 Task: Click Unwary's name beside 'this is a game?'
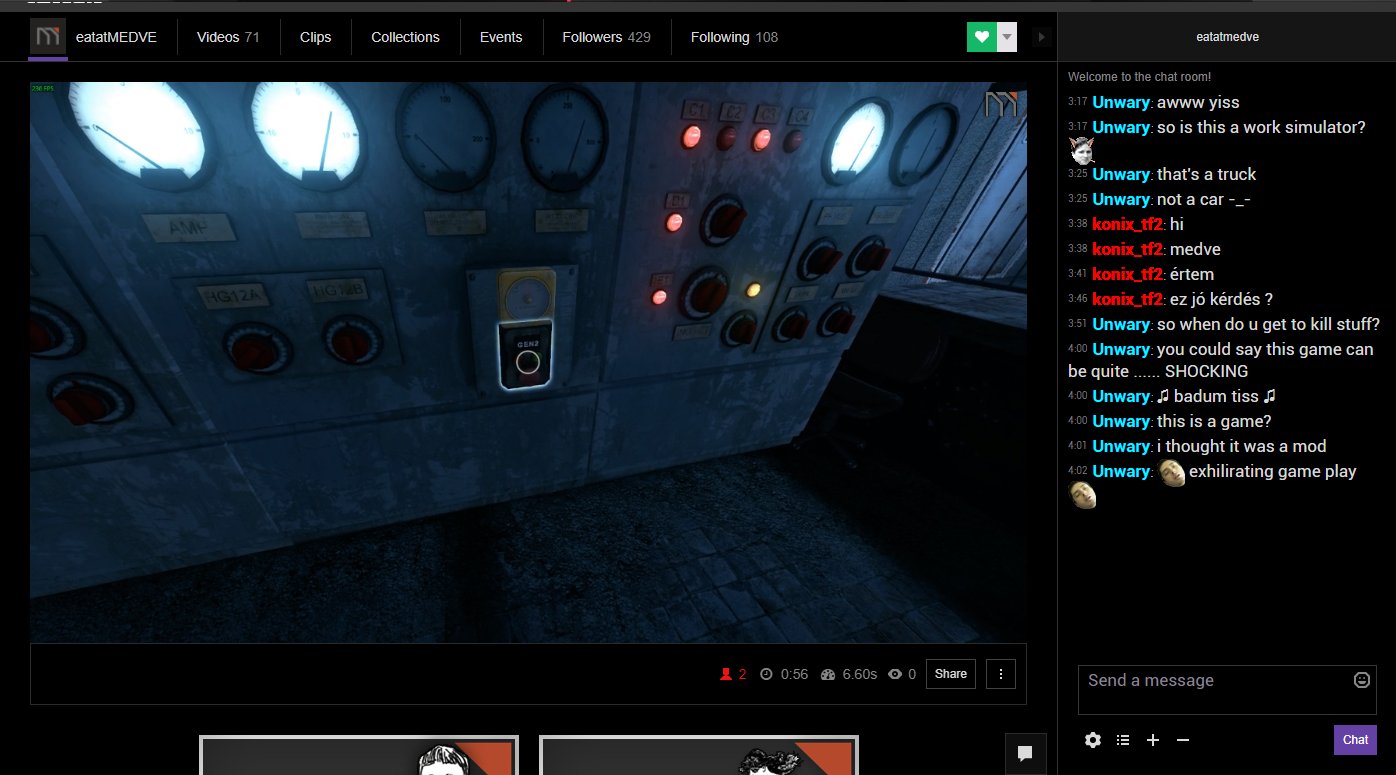(x=1121, y=421)
